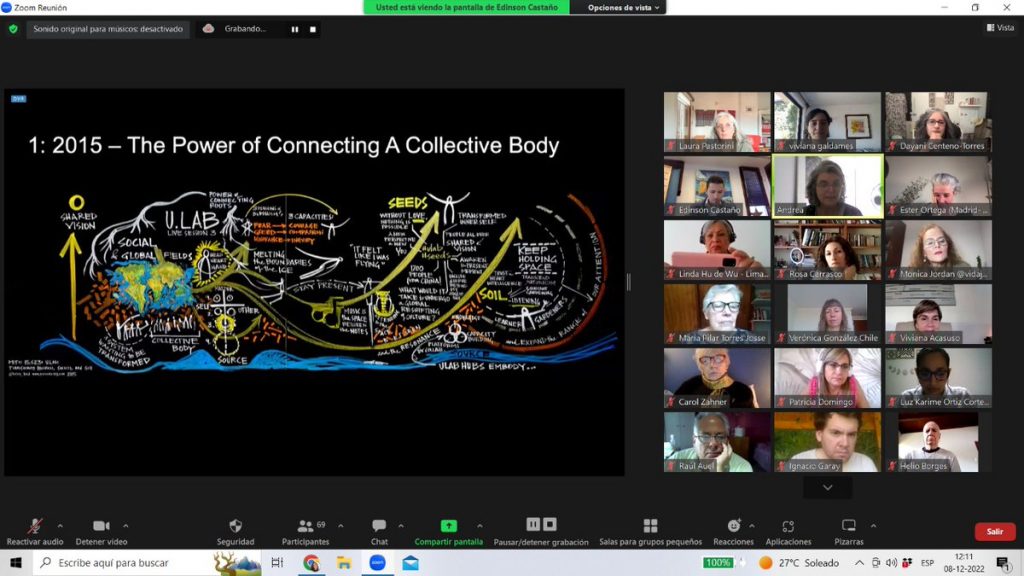Image resolution: width=1024 pixels, height=576 pixels.
Task: Open the Participantes panel
Action: (x=305, y=526)
